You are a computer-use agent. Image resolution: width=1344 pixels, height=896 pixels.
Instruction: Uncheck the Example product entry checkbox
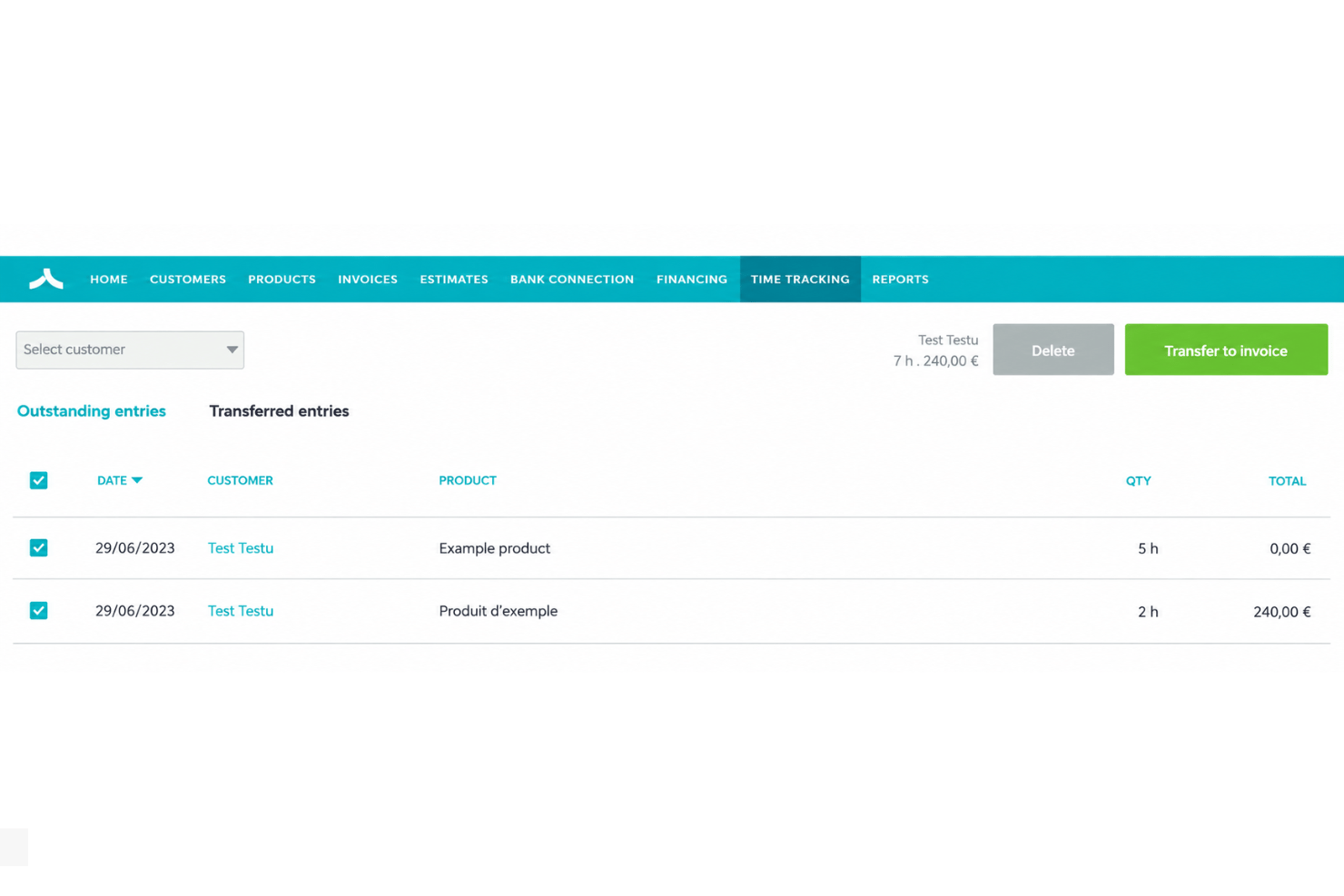click(38, 547)
